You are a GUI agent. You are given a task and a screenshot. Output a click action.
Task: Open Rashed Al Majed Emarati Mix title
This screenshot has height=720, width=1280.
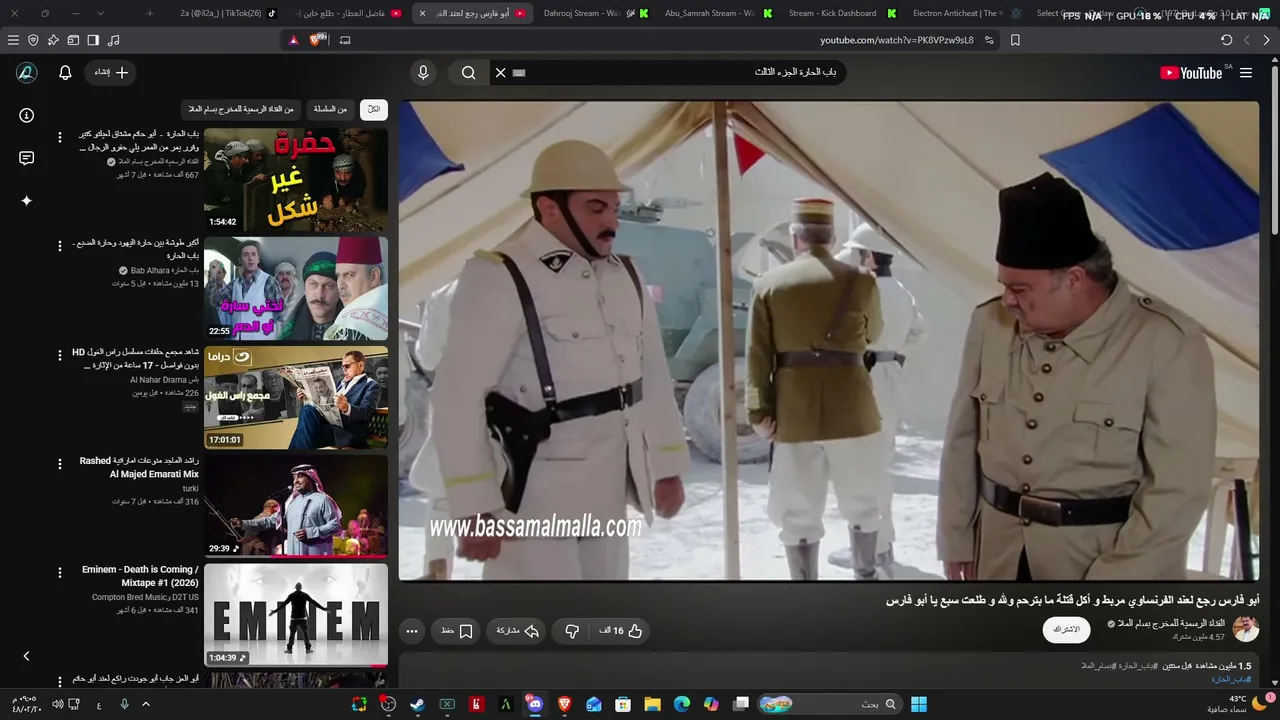(x=139, y=467)
